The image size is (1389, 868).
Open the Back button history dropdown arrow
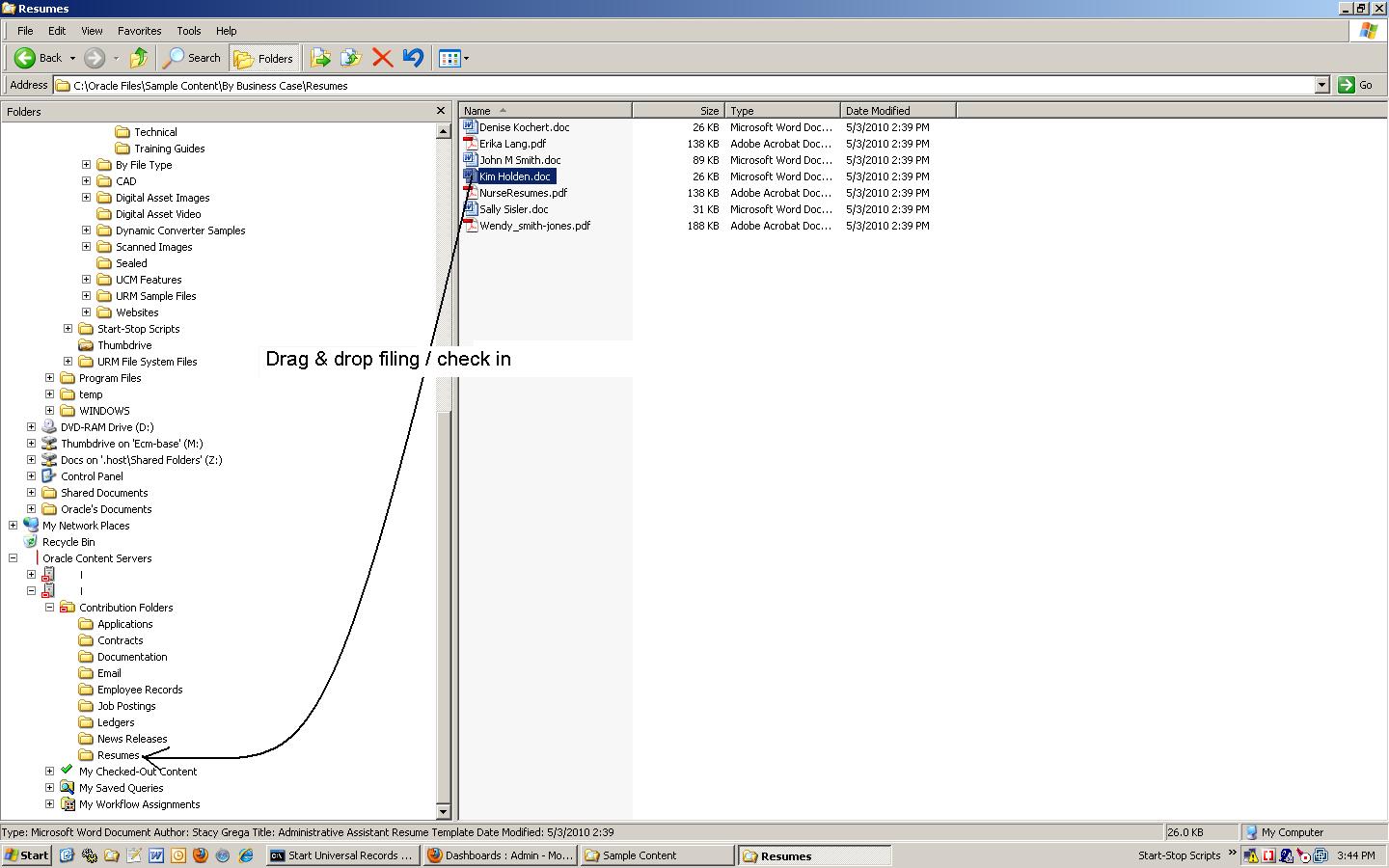[x=72, y=58]
